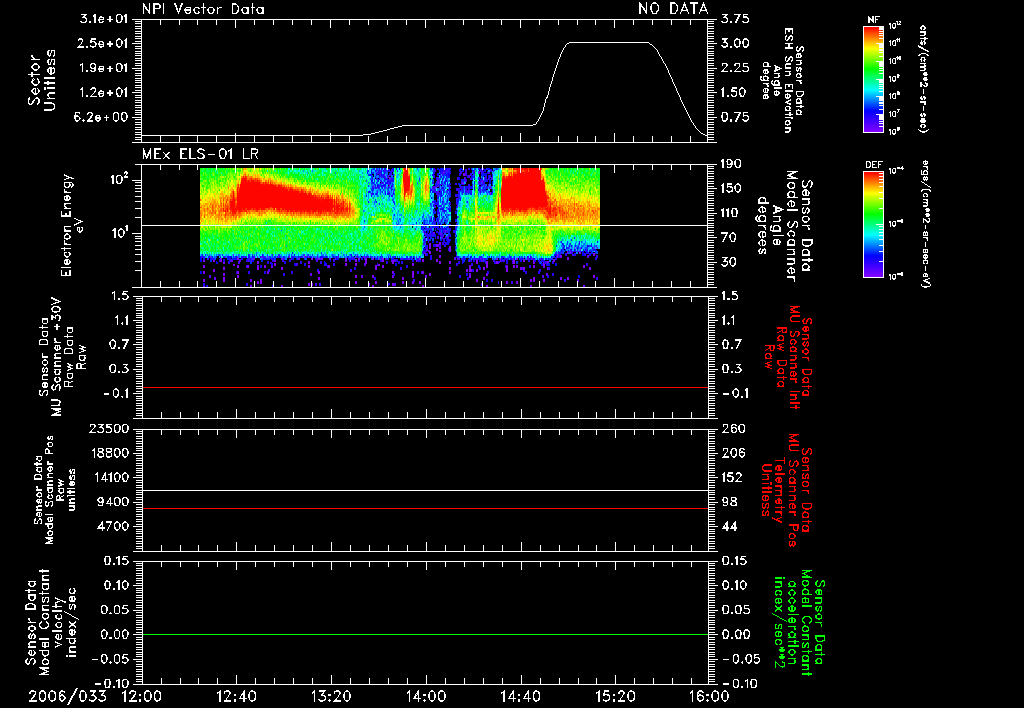Screen dimensions: 1024x708
Task: Click the 13:20 time axis label
Action: pos(331,696)
